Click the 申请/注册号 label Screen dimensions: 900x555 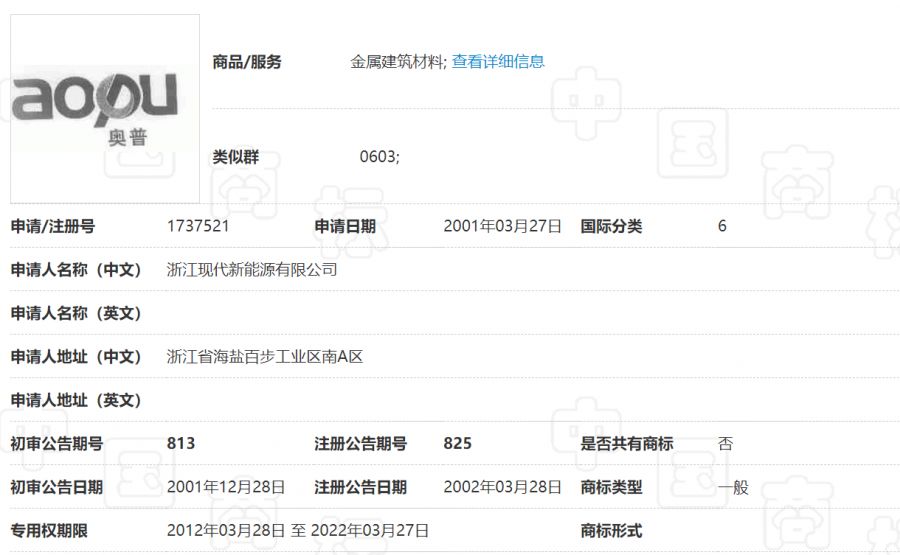(x=53, y=226)
